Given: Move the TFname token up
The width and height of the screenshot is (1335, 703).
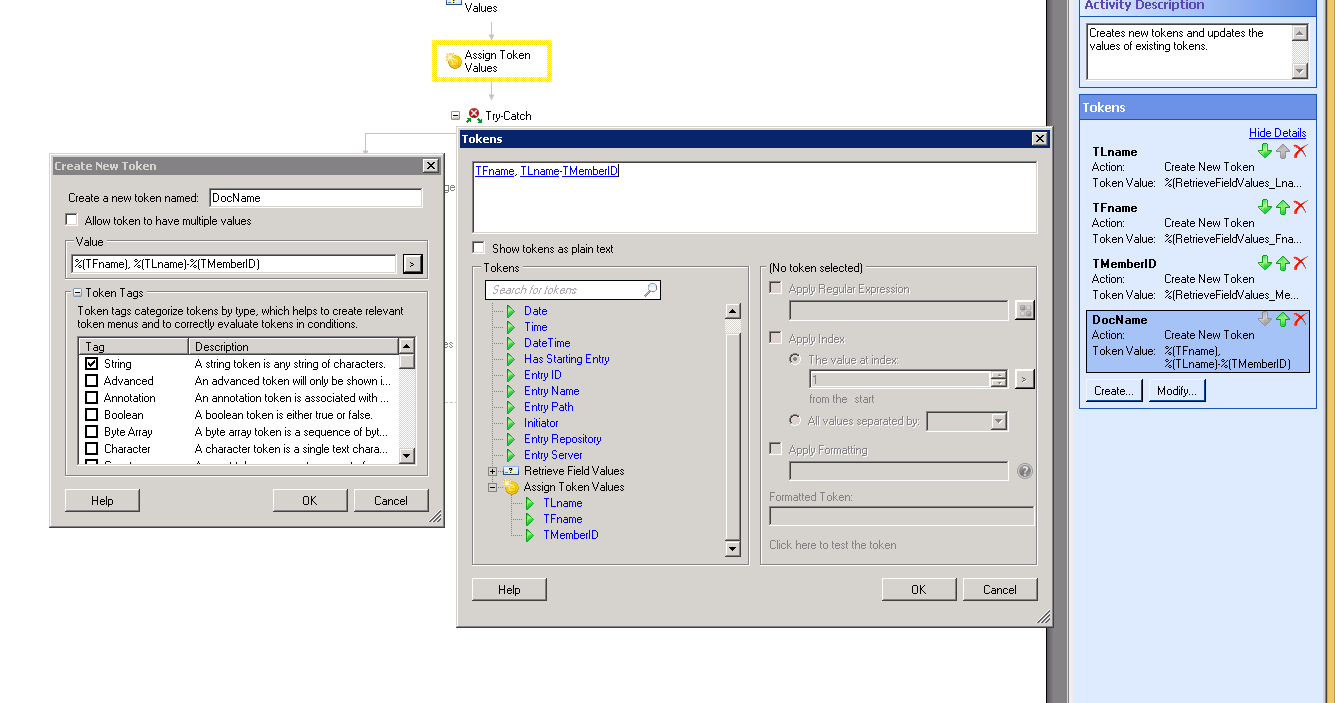Looking at the screenshot, I should (1283, 207).
